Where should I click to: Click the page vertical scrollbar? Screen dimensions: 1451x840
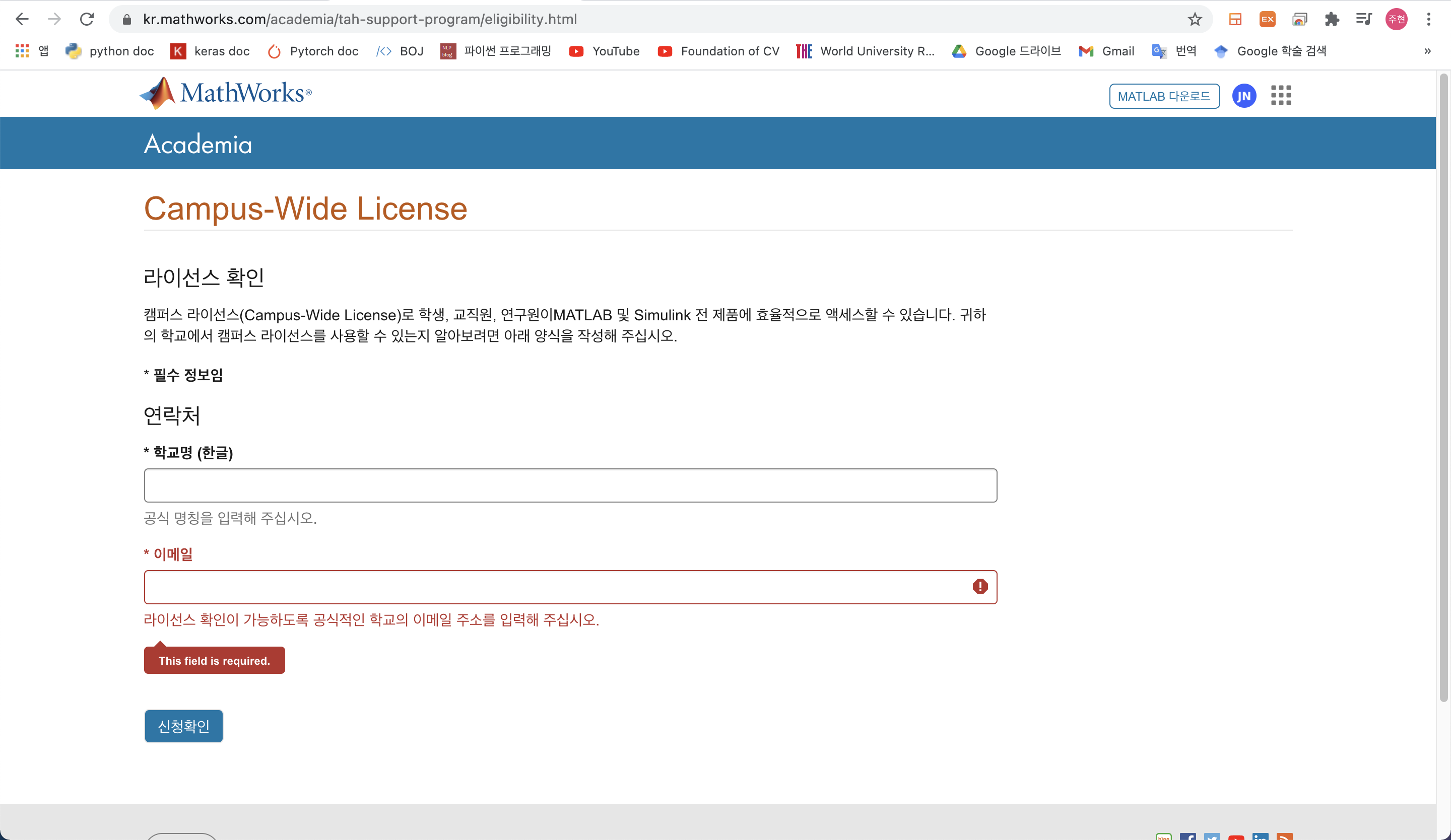click(1443, 385)
